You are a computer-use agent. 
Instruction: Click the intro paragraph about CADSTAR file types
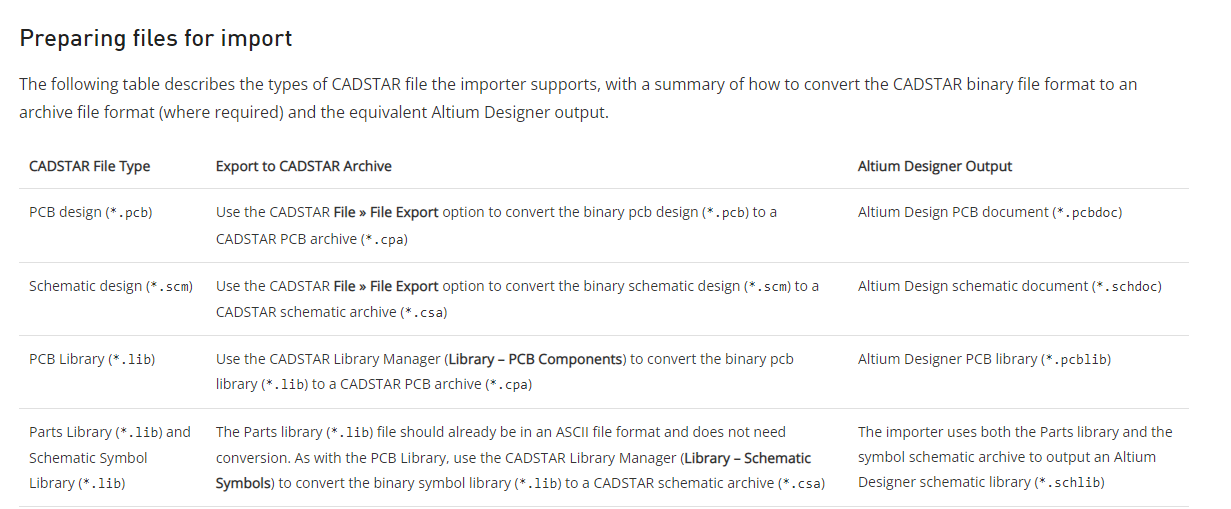578,98
